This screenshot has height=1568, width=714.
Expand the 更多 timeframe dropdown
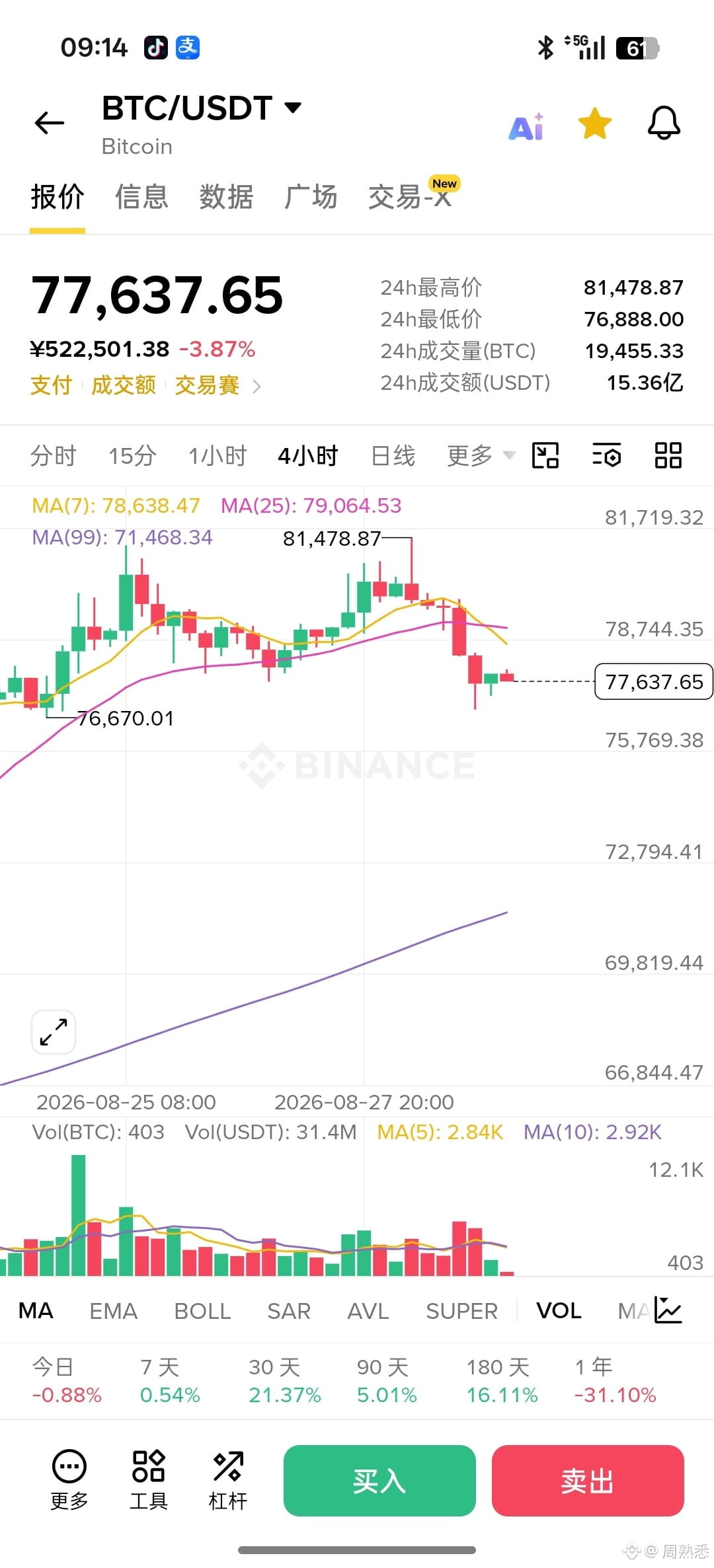click(x=481, y=455)
